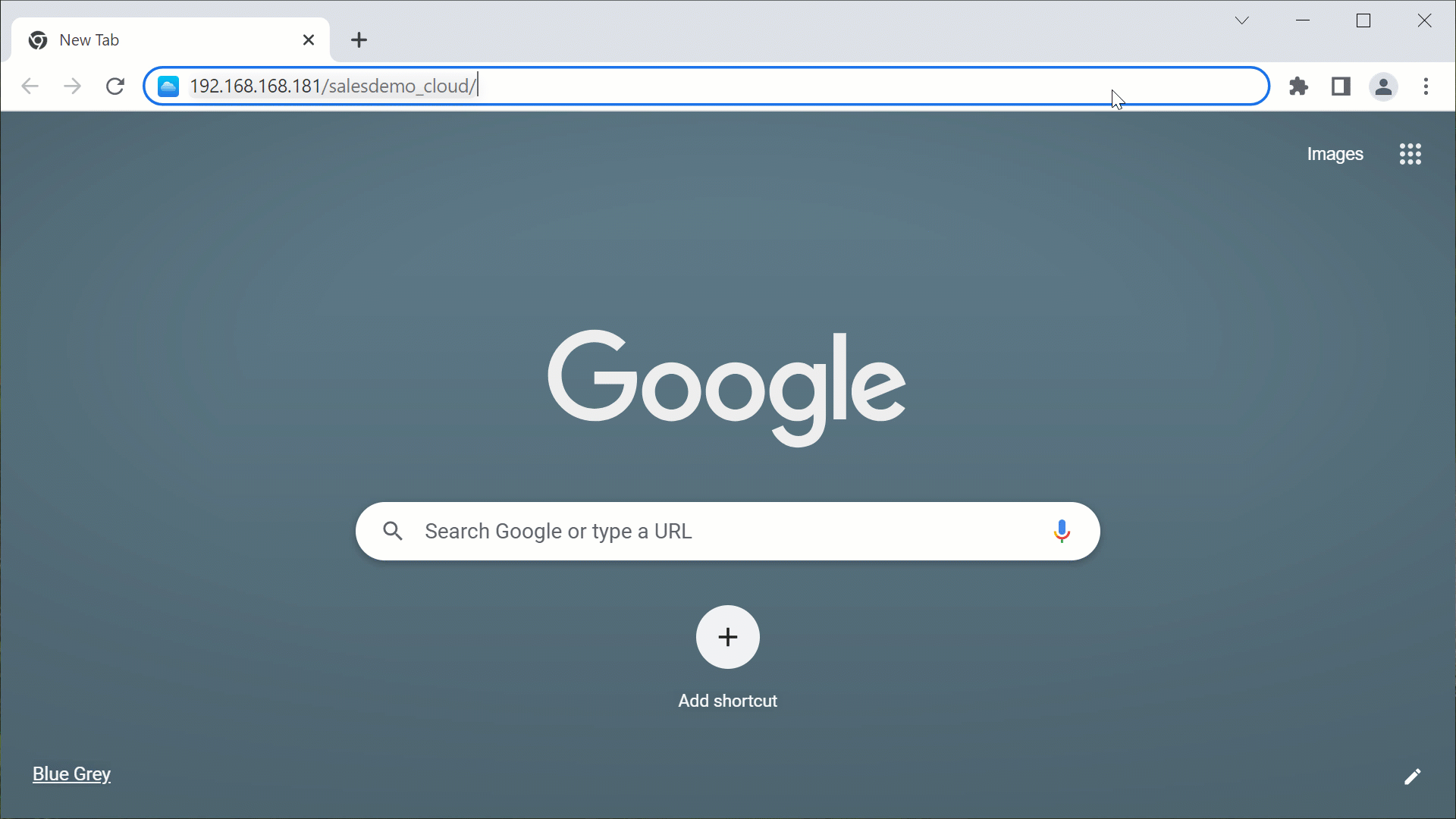The width and height of the screenshot is (1456, 819).
Task: Click the forward navigation arrow
Action: pyautogui.click(x=72, y=86)
